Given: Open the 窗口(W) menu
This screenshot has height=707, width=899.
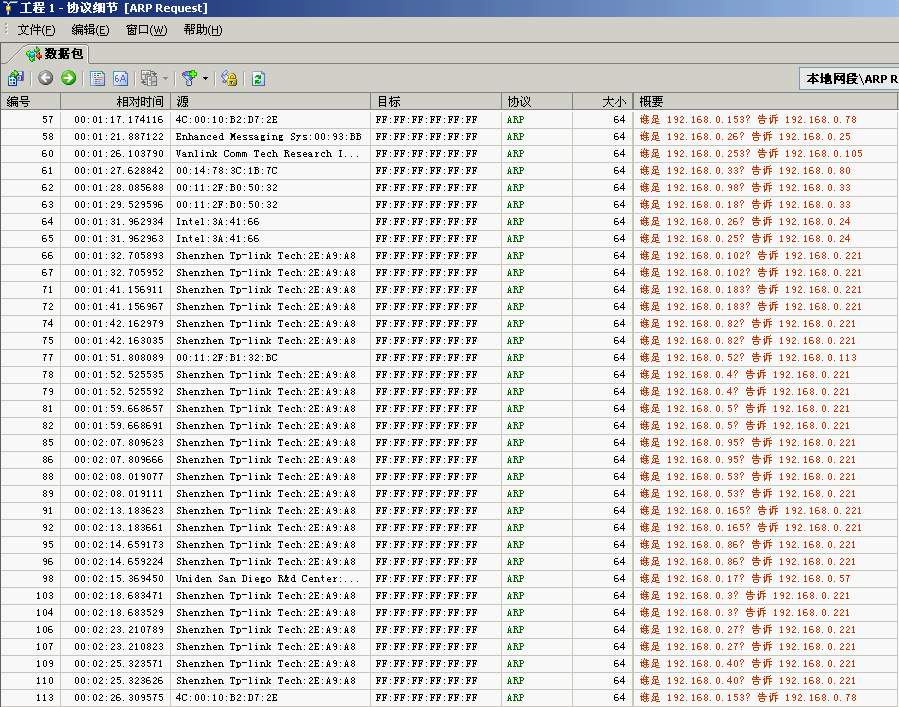Looking at the screenshot, I should (x=146, y=30).
